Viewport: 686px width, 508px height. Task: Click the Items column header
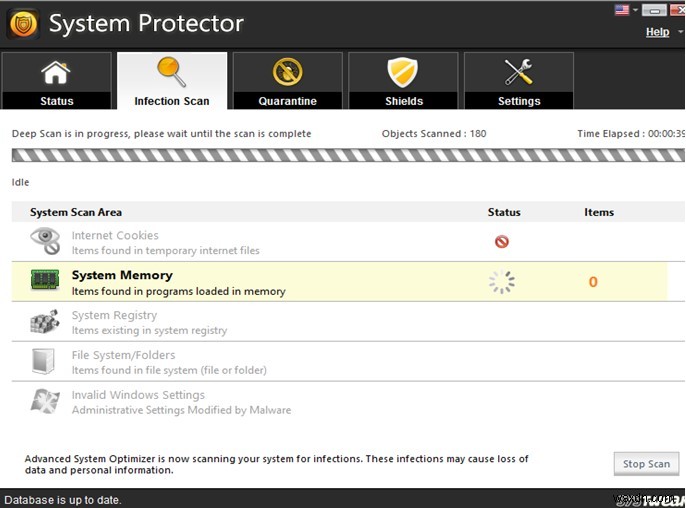click(x=599, y=212)
